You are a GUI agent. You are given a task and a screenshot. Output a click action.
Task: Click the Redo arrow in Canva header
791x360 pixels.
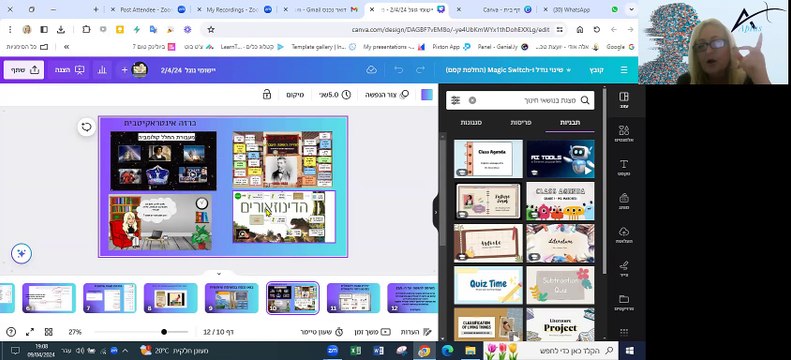(420, 70)
